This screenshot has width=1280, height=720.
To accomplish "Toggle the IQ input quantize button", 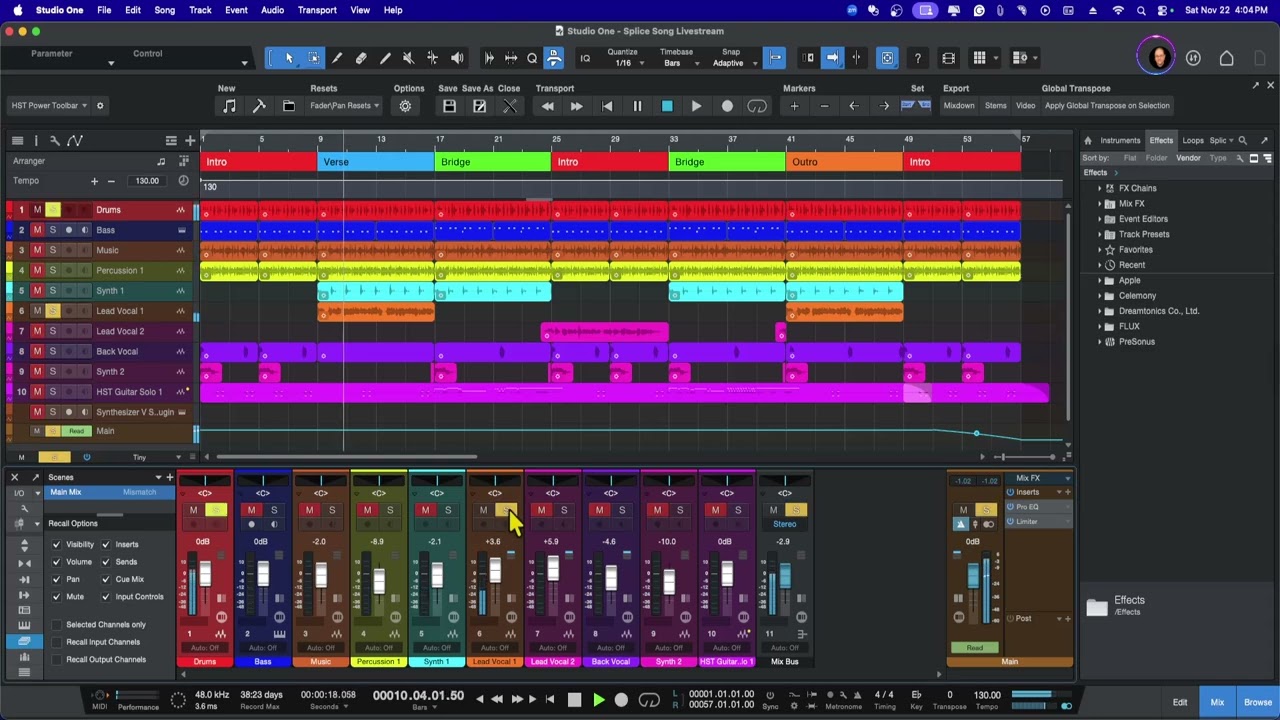I will point(585,58).
